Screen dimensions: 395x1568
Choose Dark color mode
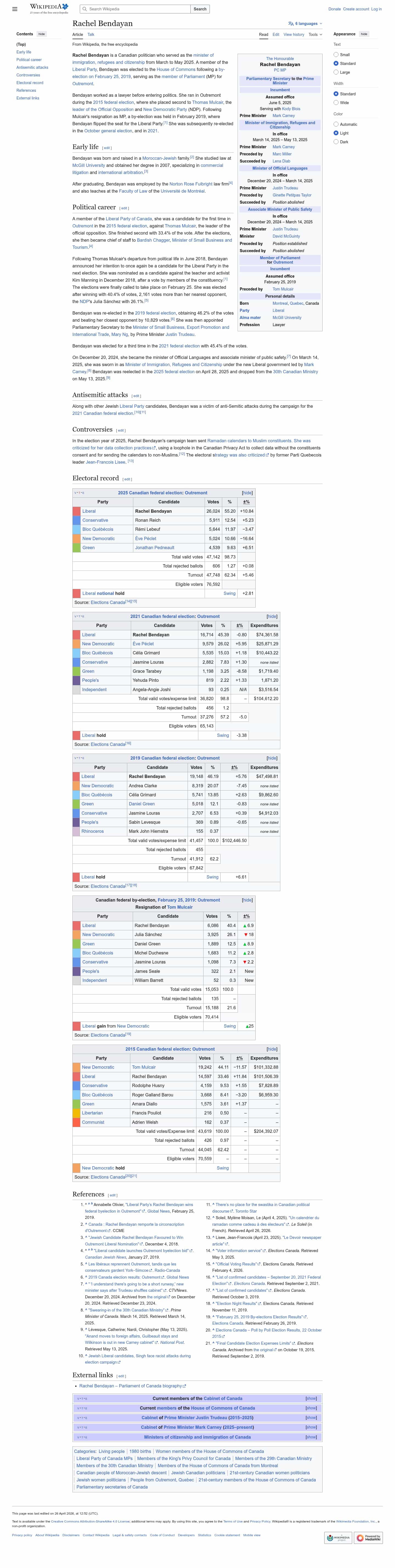click(336, 142)
